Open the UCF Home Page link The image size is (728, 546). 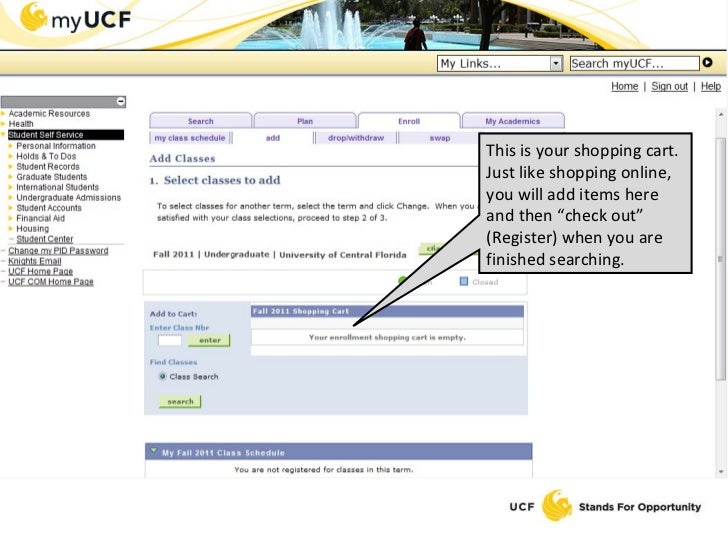tap(40, 271)
